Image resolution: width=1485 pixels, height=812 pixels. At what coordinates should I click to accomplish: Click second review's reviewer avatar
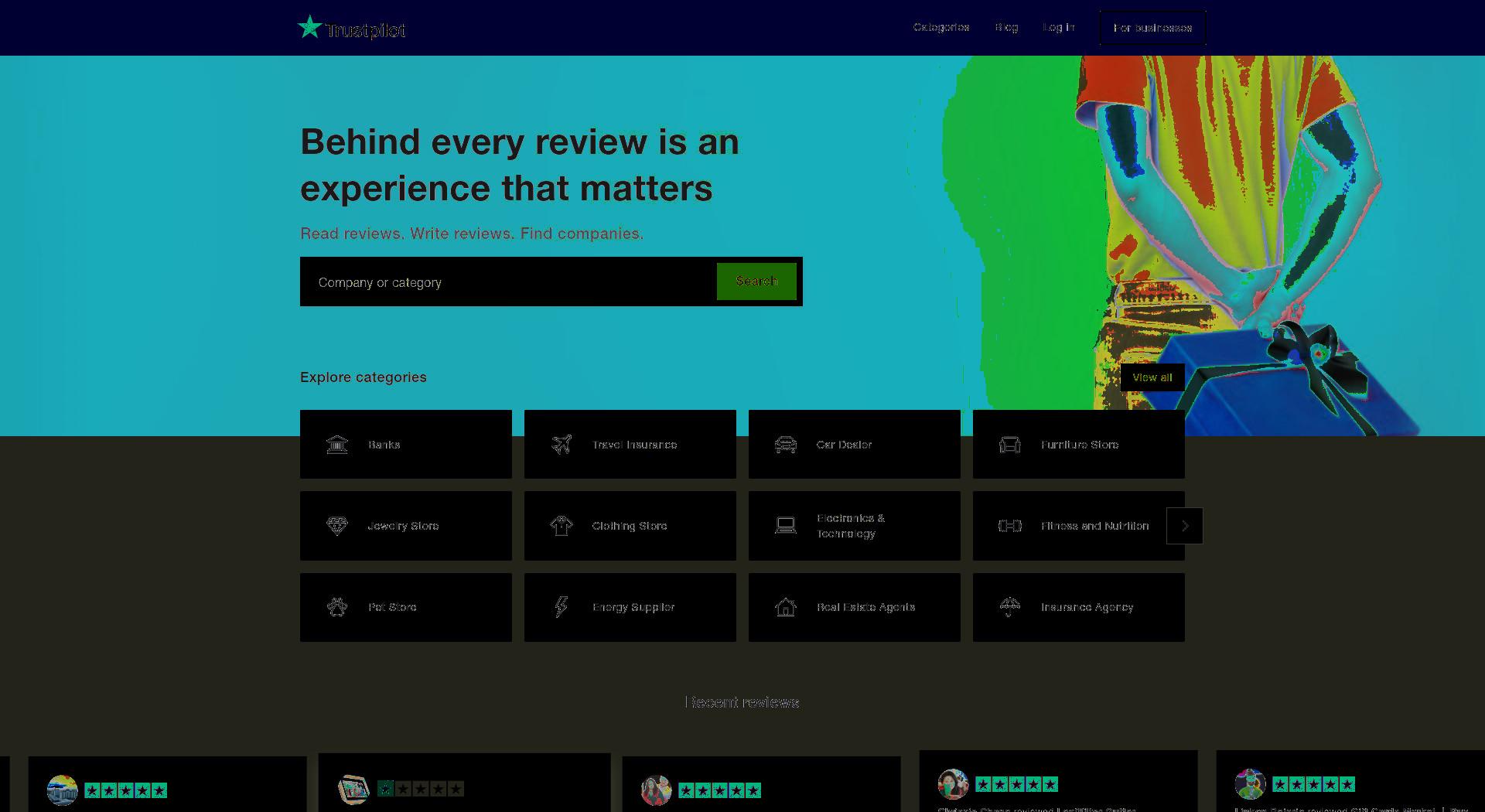click(x=353, y=789)
